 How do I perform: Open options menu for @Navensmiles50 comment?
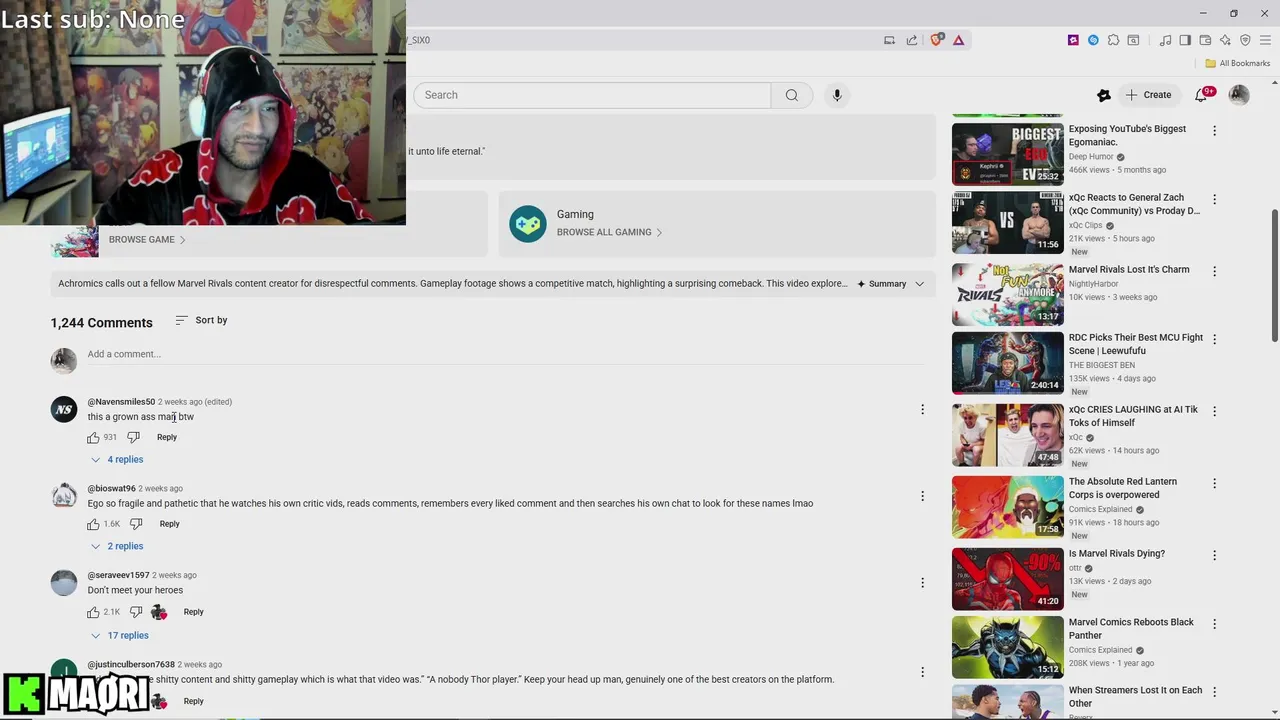(922, 409)
